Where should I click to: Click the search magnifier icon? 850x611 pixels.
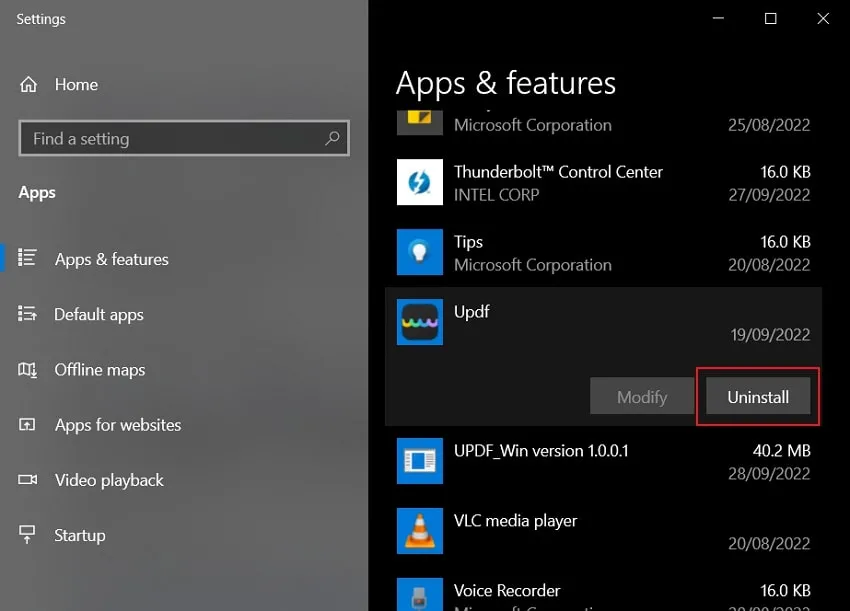tap(332, 138)
